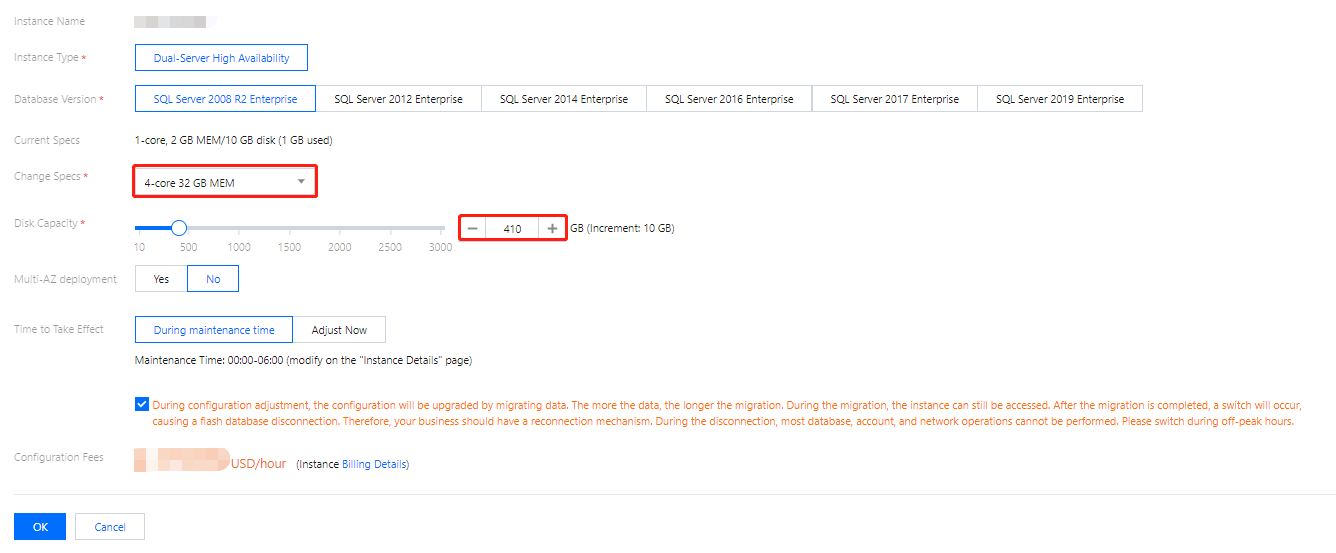
Task: Choose SQL Server 2012 Enterprise version
Action: pos(398,99)
